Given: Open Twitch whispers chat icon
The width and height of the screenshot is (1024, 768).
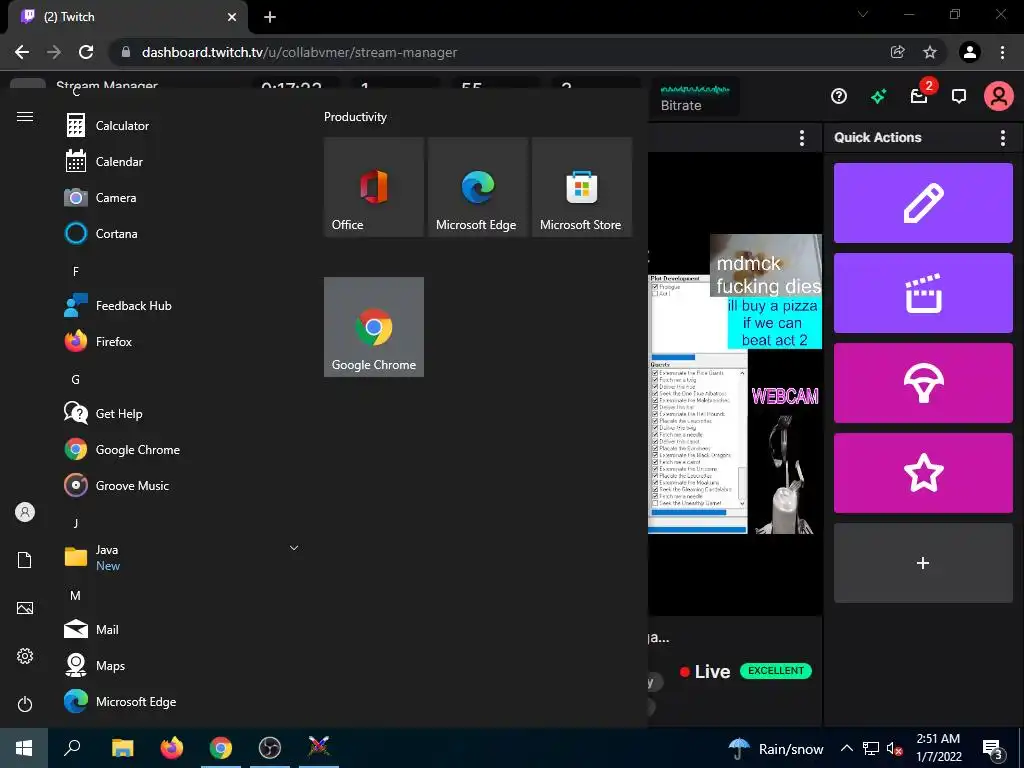Looking at the screenshot, I should [958, 97].
